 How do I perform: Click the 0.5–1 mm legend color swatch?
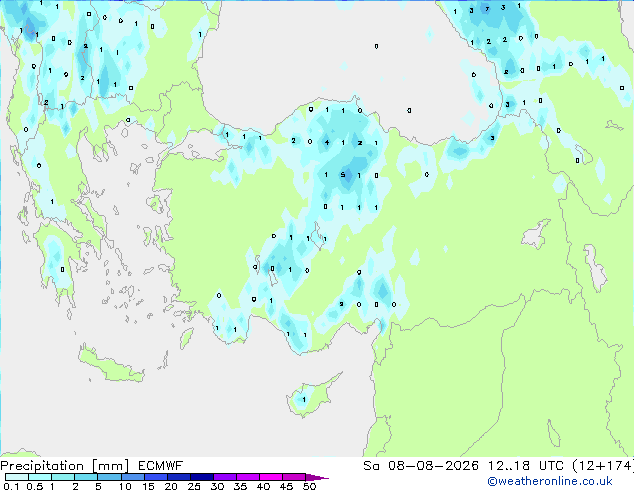pyautogui.click(x=40, y=477)
